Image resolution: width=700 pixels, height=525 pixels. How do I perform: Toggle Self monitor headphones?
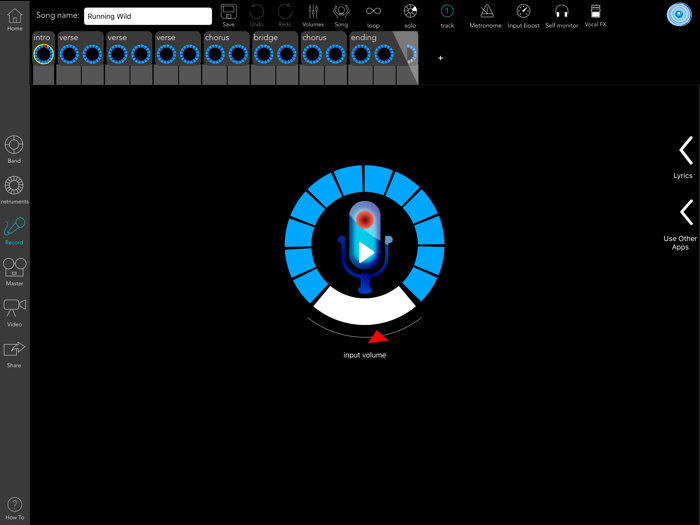point(561,14)
